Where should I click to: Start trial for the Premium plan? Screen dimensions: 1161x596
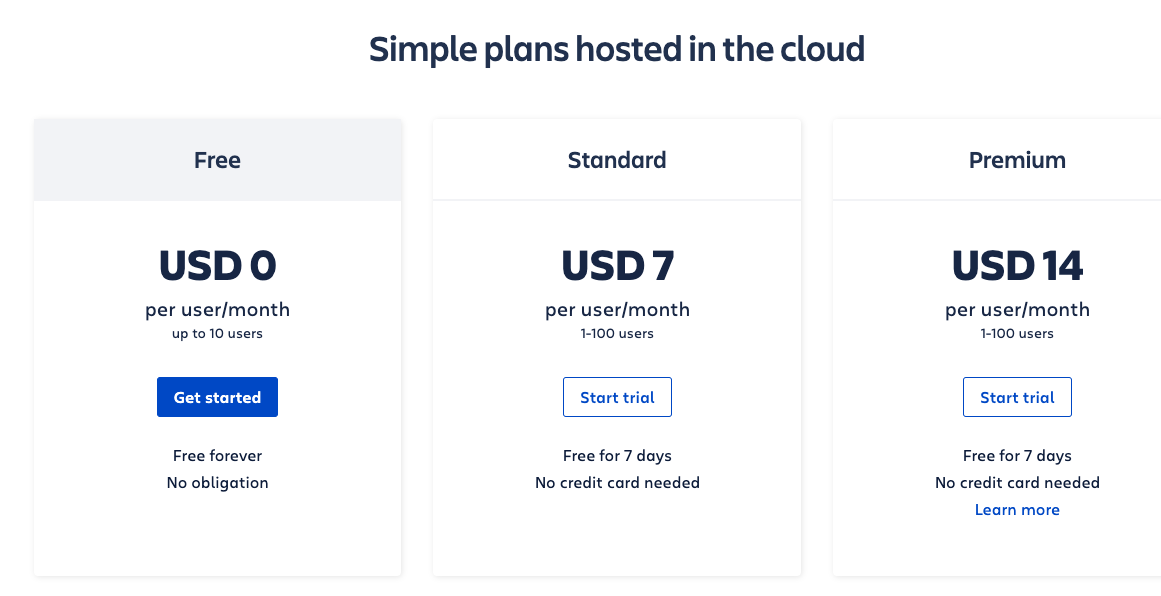point(1017,397)
